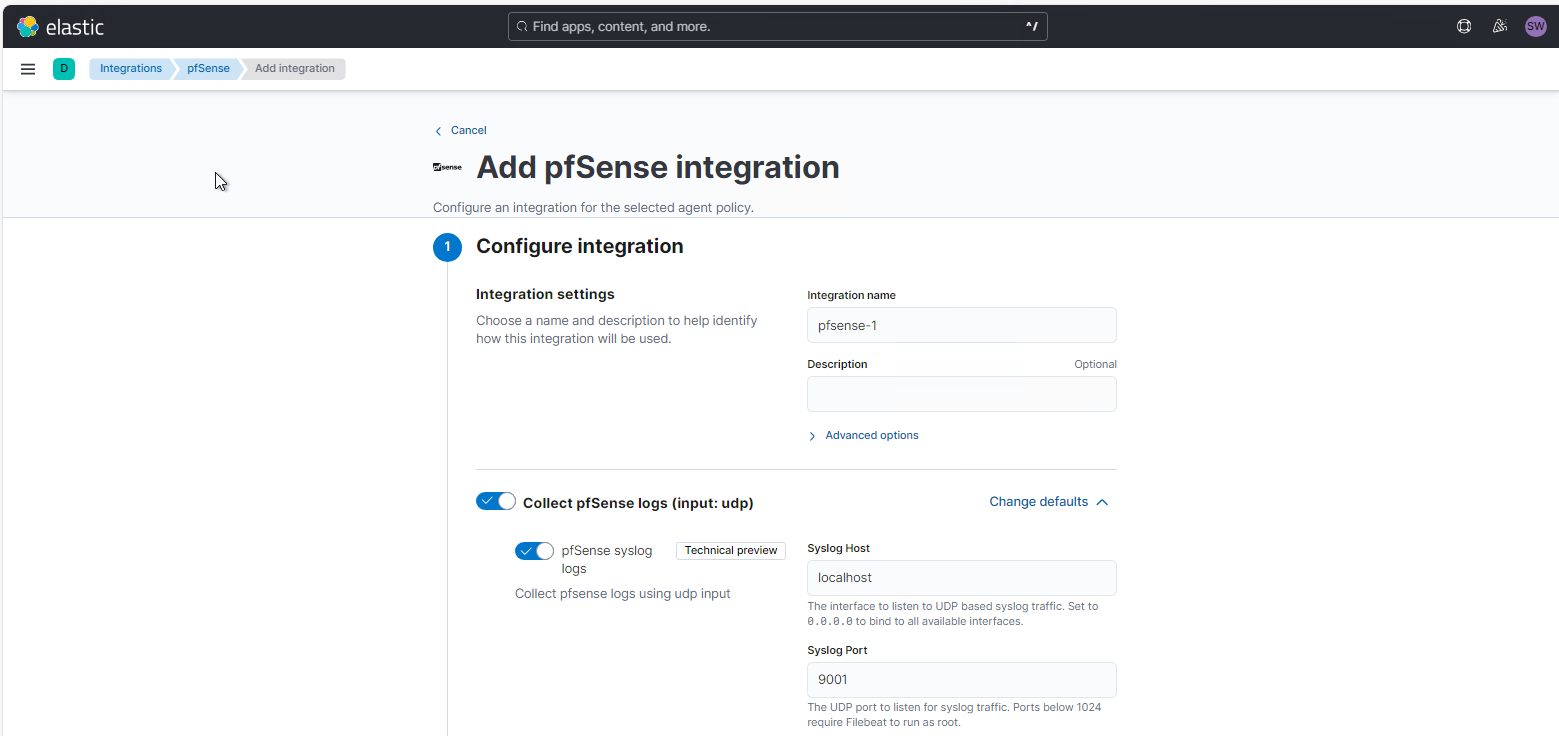Screen dimensions: 1559x736
Task: Click the Syslog Host field
Action: [x=962, y=578]
